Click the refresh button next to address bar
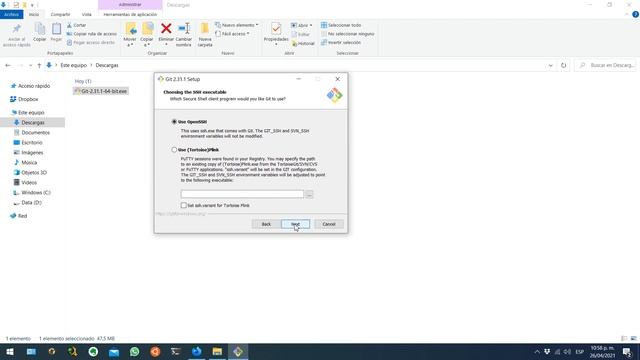Screen dimensions: 640x360 (x=564, y=65)
